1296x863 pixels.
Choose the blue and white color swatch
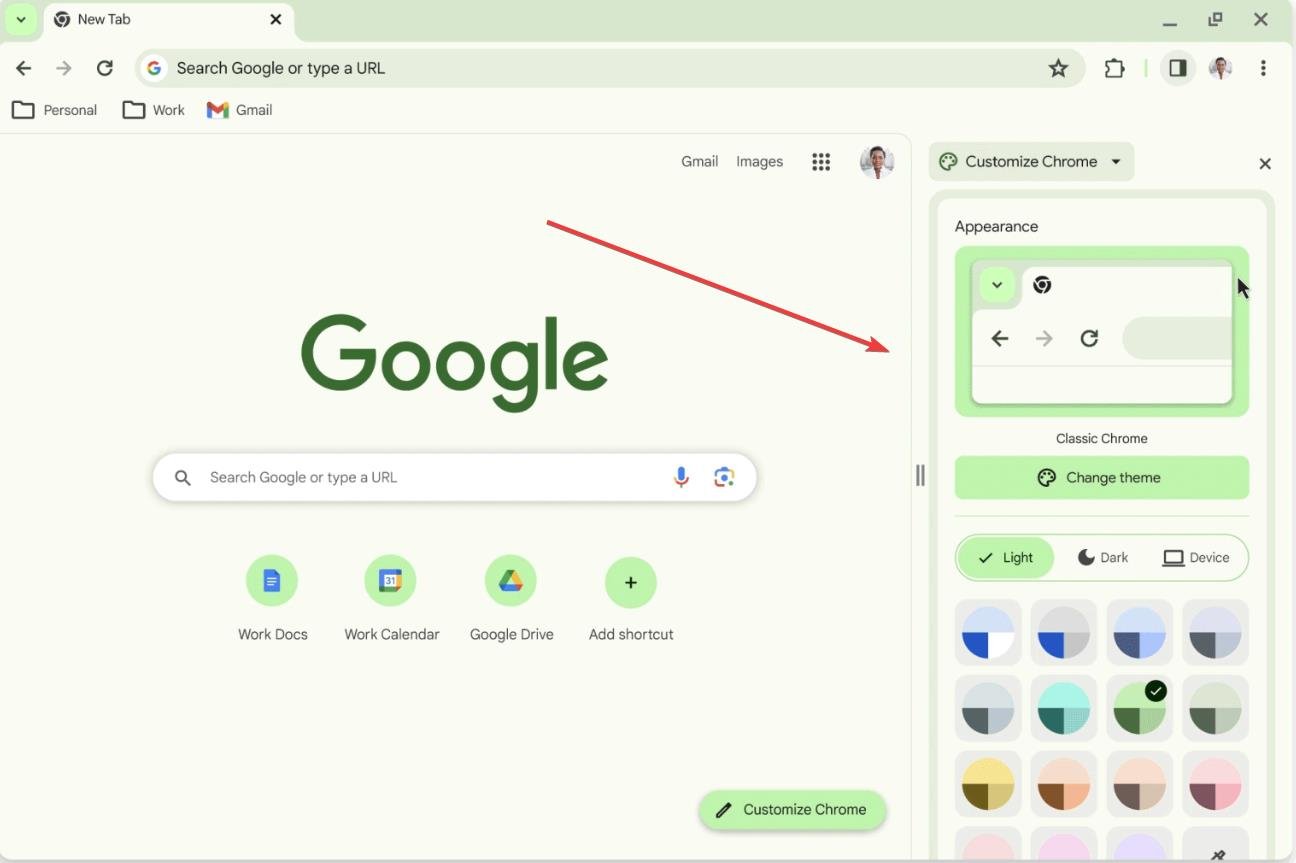coord(988,633)
